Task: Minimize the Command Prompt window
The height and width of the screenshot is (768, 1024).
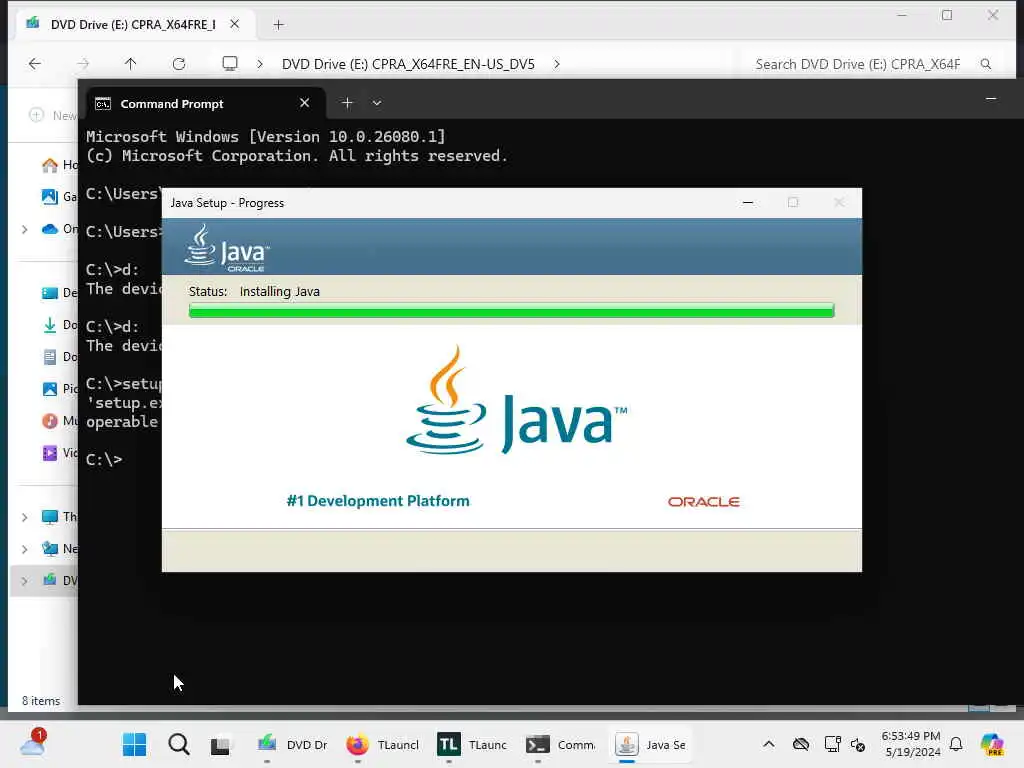Action: tap(991, 99)
